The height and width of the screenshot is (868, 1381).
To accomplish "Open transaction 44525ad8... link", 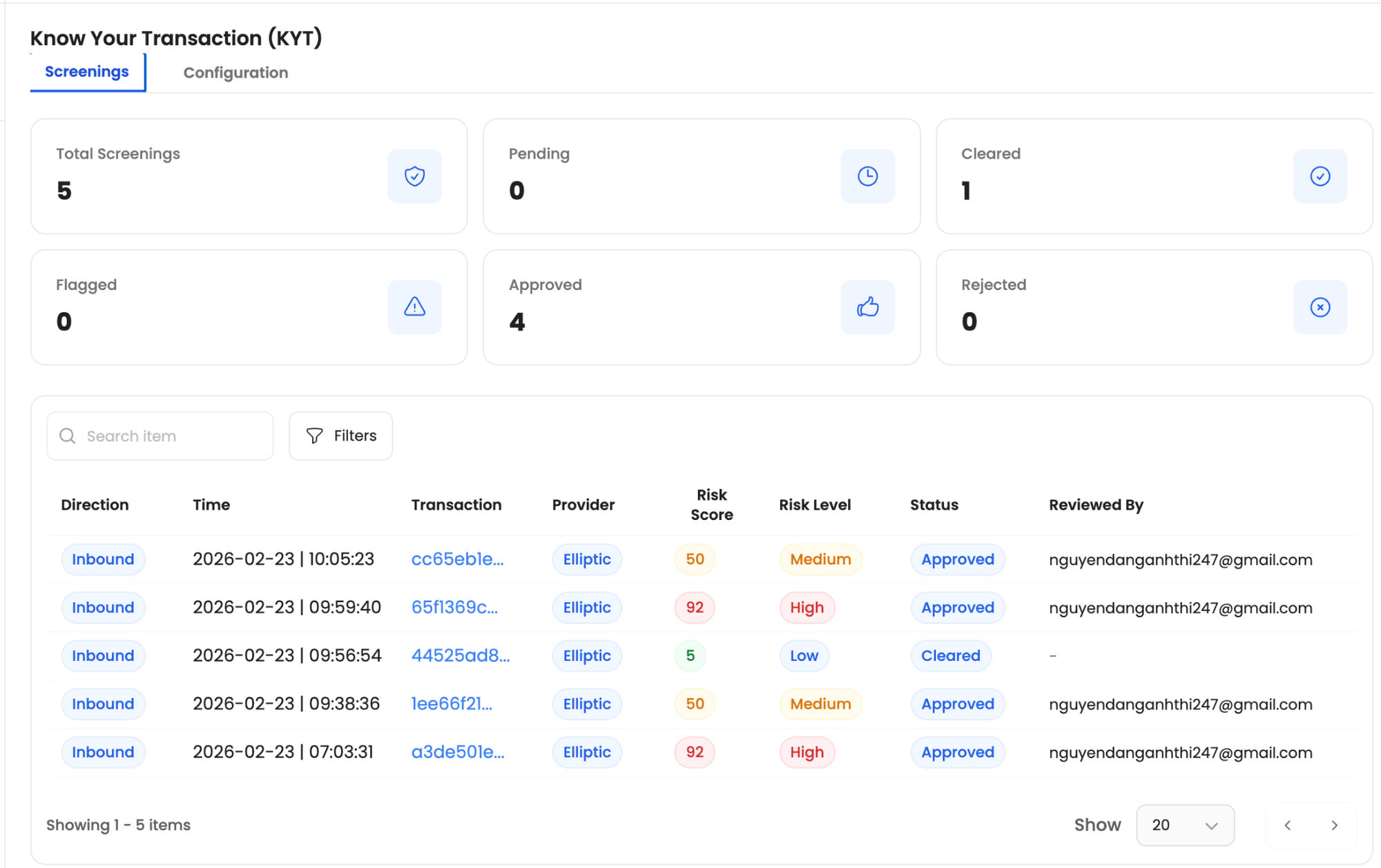I will [461, 655].
